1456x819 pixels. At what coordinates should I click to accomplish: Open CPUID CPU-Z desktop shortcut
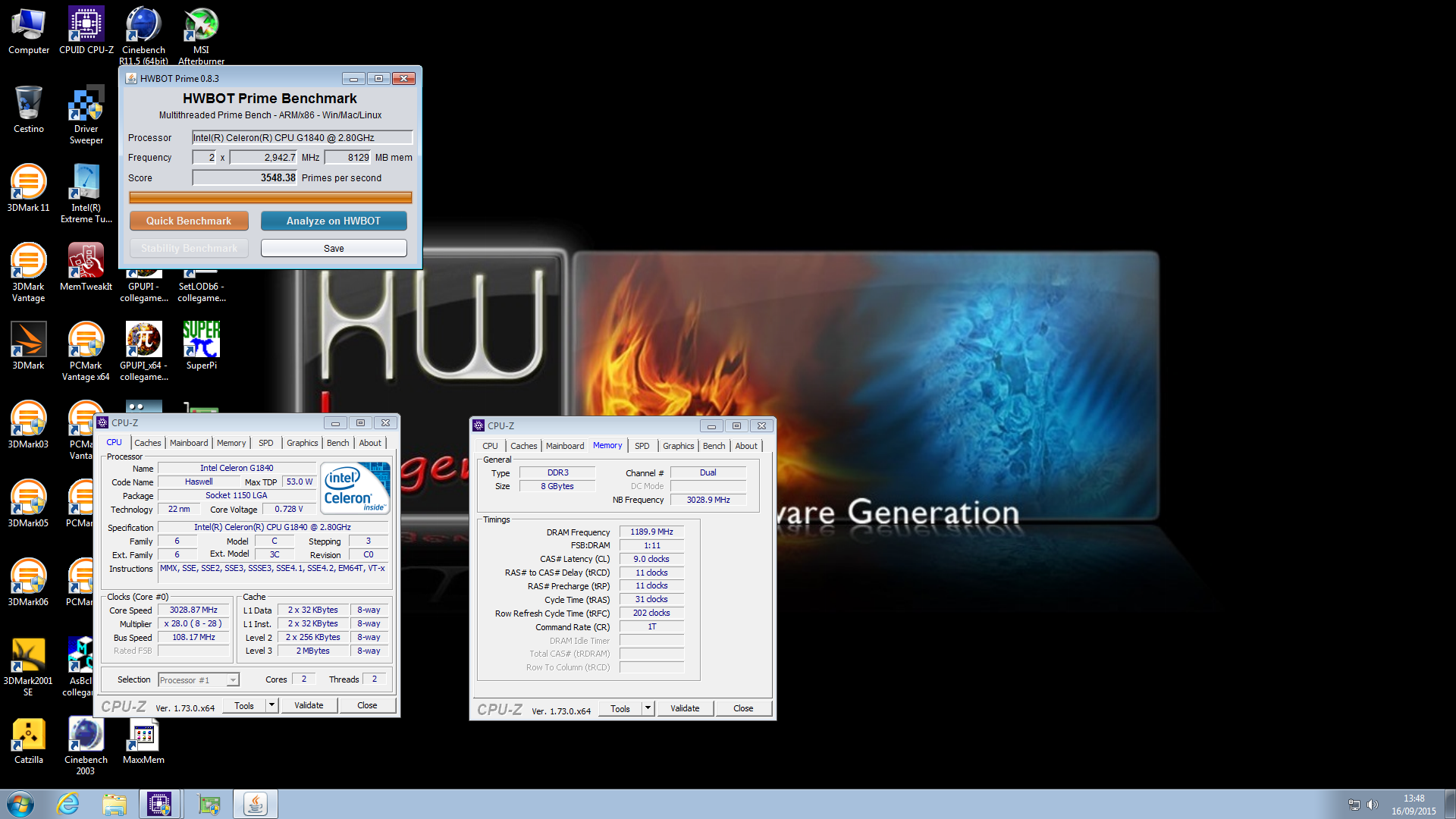86,31
